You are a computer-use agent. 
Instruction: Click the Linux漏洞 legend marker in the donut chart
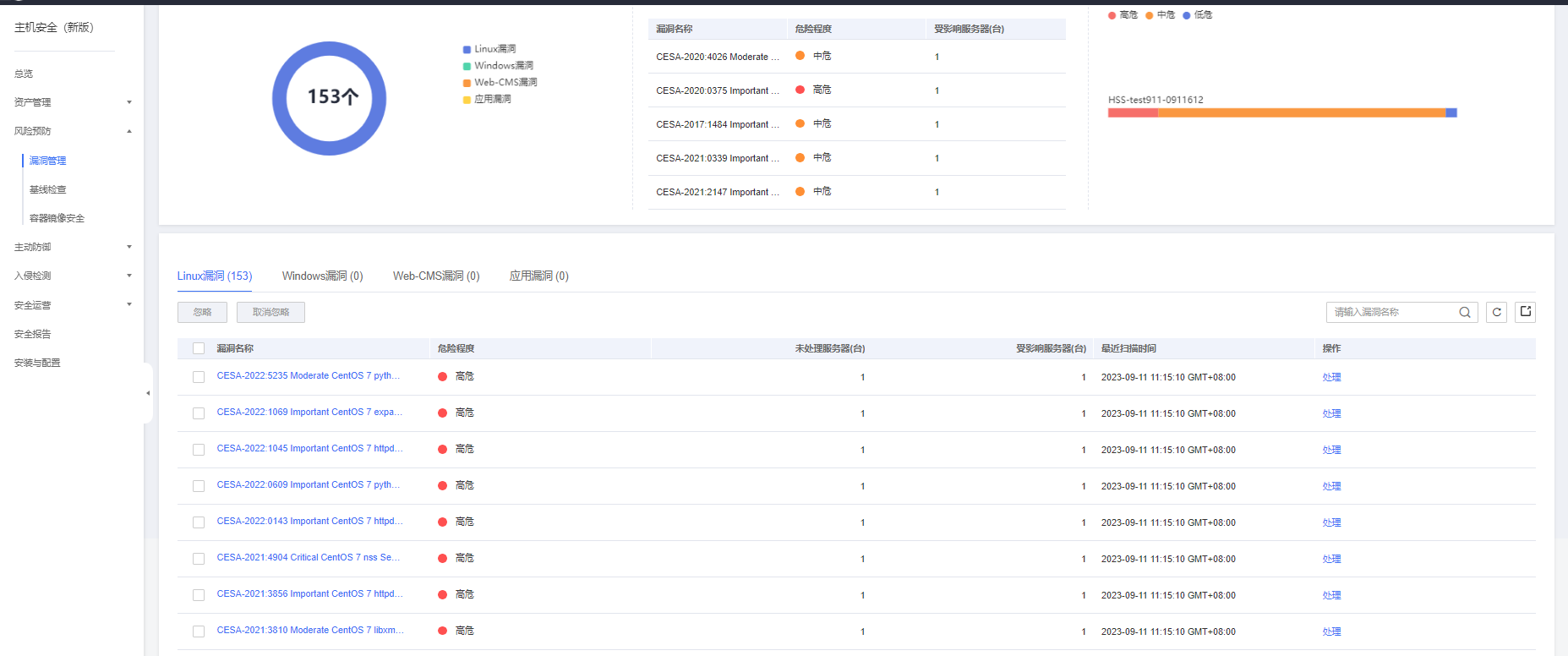467,50
